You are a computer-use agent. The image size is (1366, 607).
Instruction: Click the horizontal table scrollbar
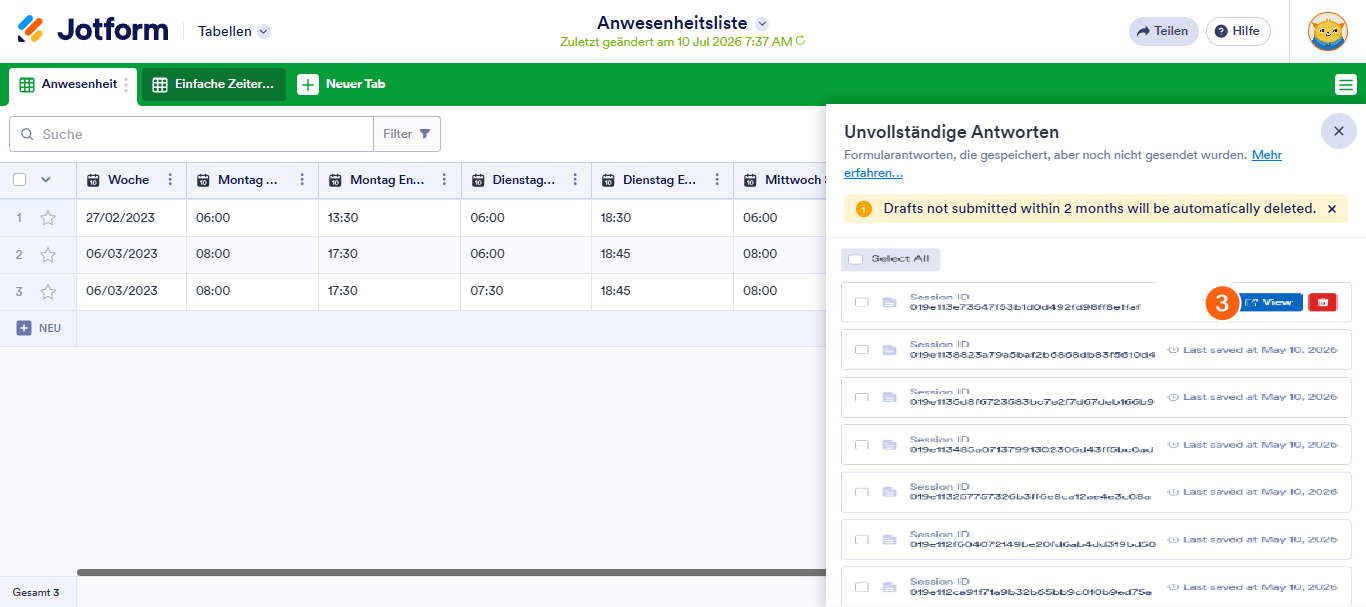[452, 573]
